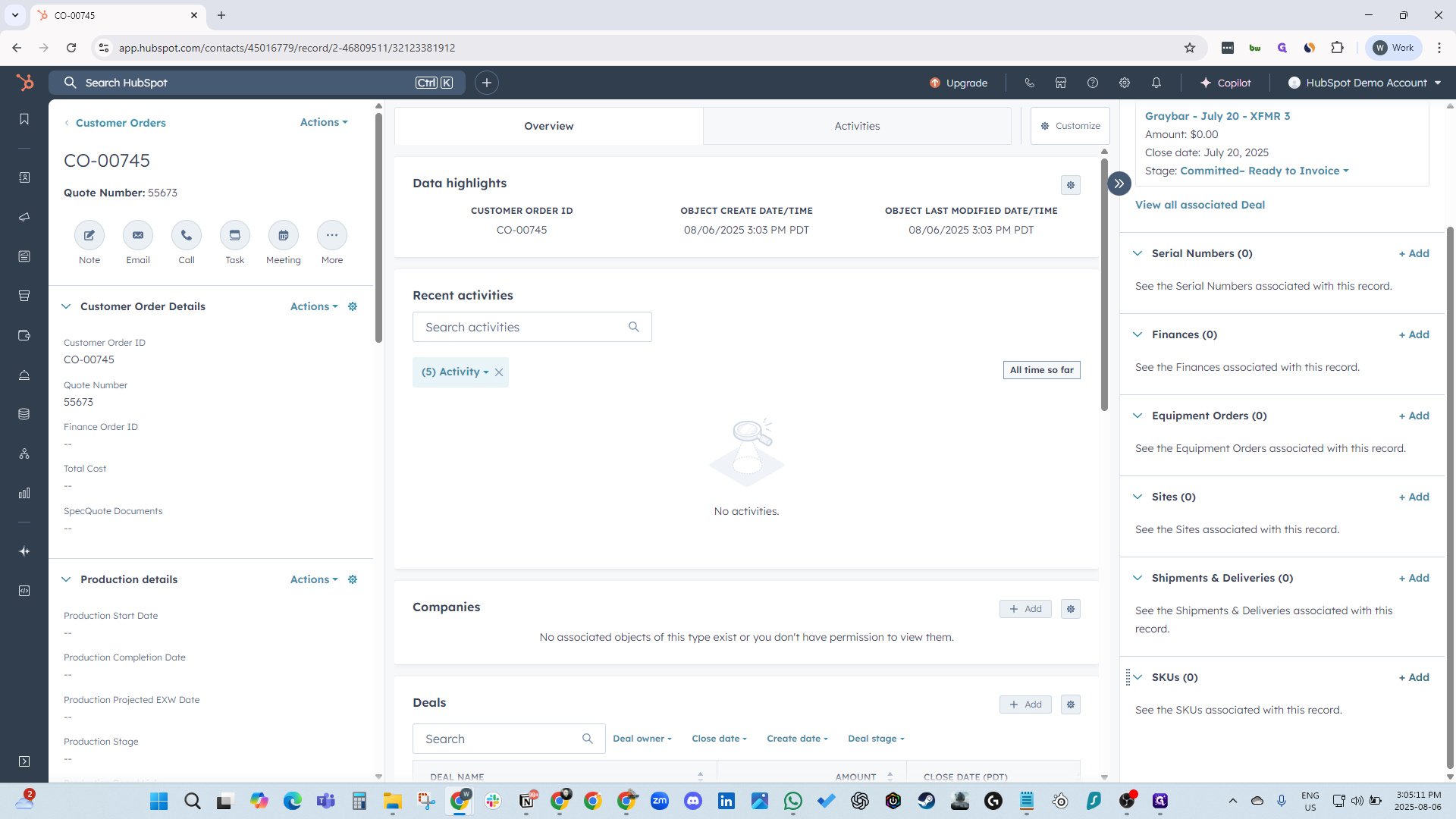Click View all associated Deal link
The width and height of the screenshot is (1456, 819).
[1200, 205]
